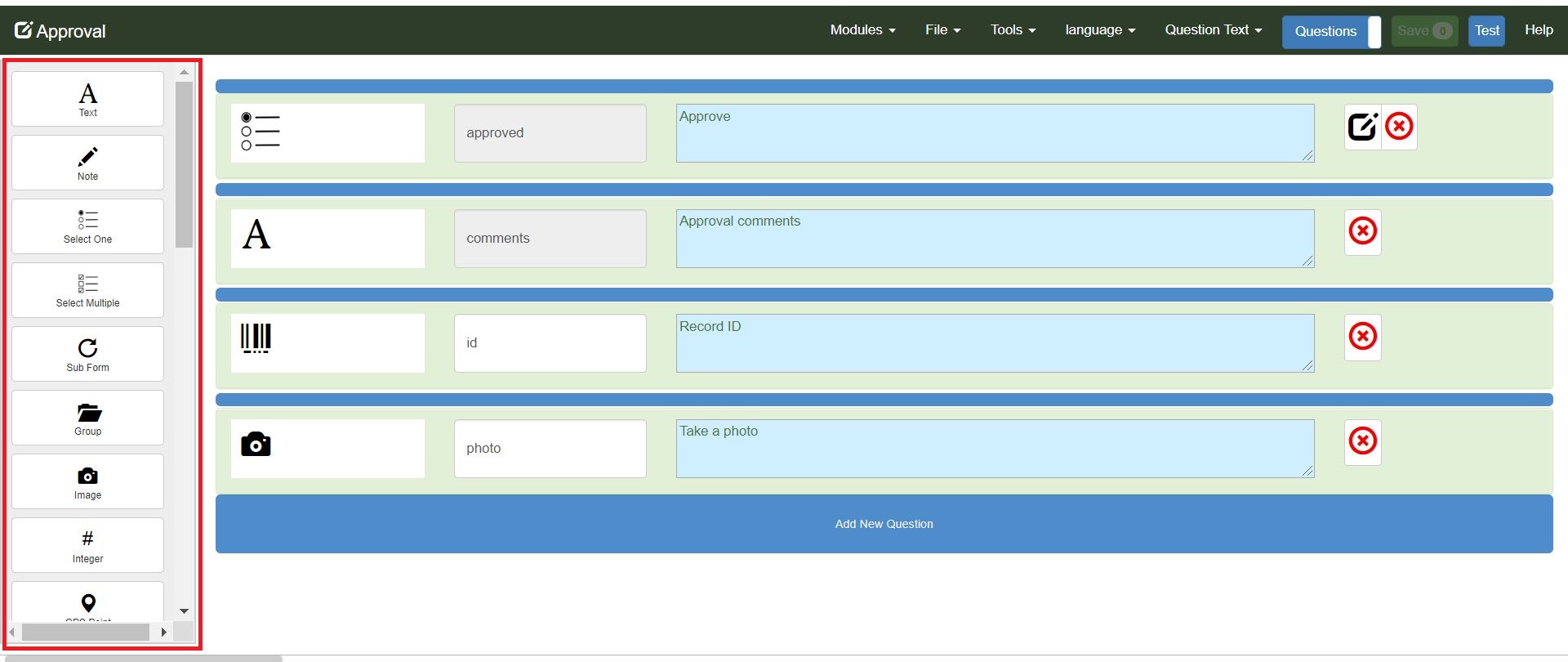This screenshot has width=1568, height=662.
Task: Open the Modules dropdown menu
Action: (x=862, y=30)
